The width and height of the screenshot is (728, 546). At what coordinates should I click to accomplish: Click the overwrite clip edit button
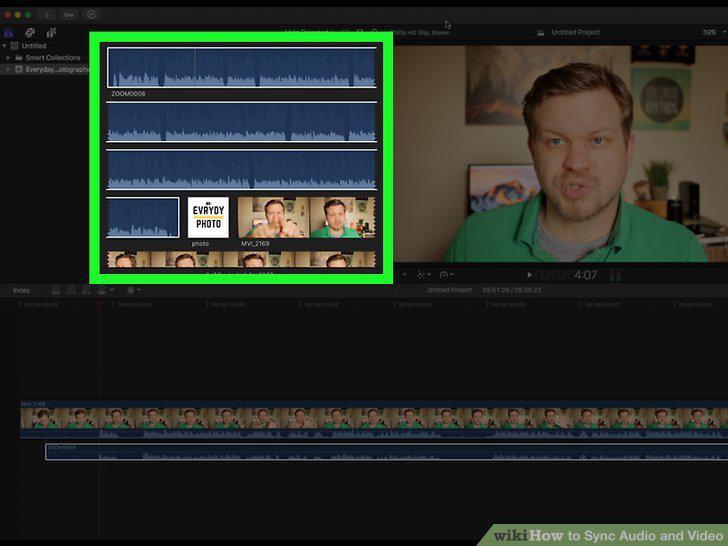102,290
